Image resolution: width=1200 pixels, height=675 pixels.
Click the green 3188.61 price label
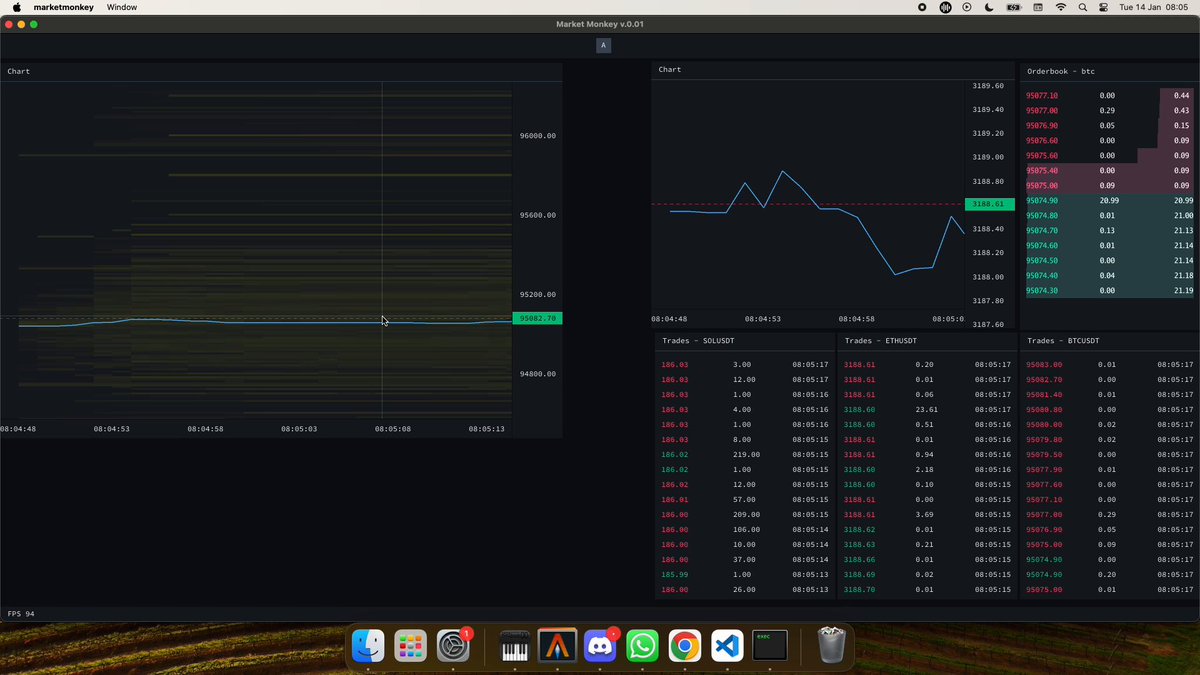989,204
